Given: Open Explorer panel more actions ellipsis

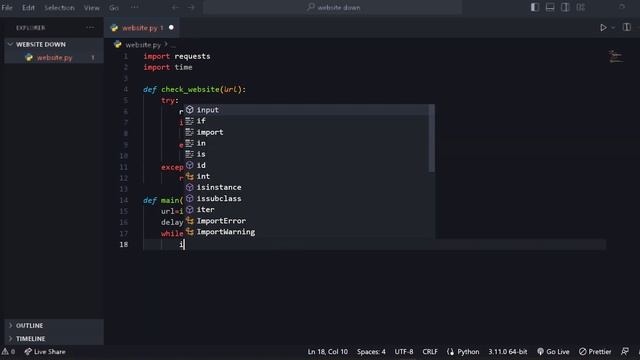Looking at the screenshot, I should click(x=90, y=27).
